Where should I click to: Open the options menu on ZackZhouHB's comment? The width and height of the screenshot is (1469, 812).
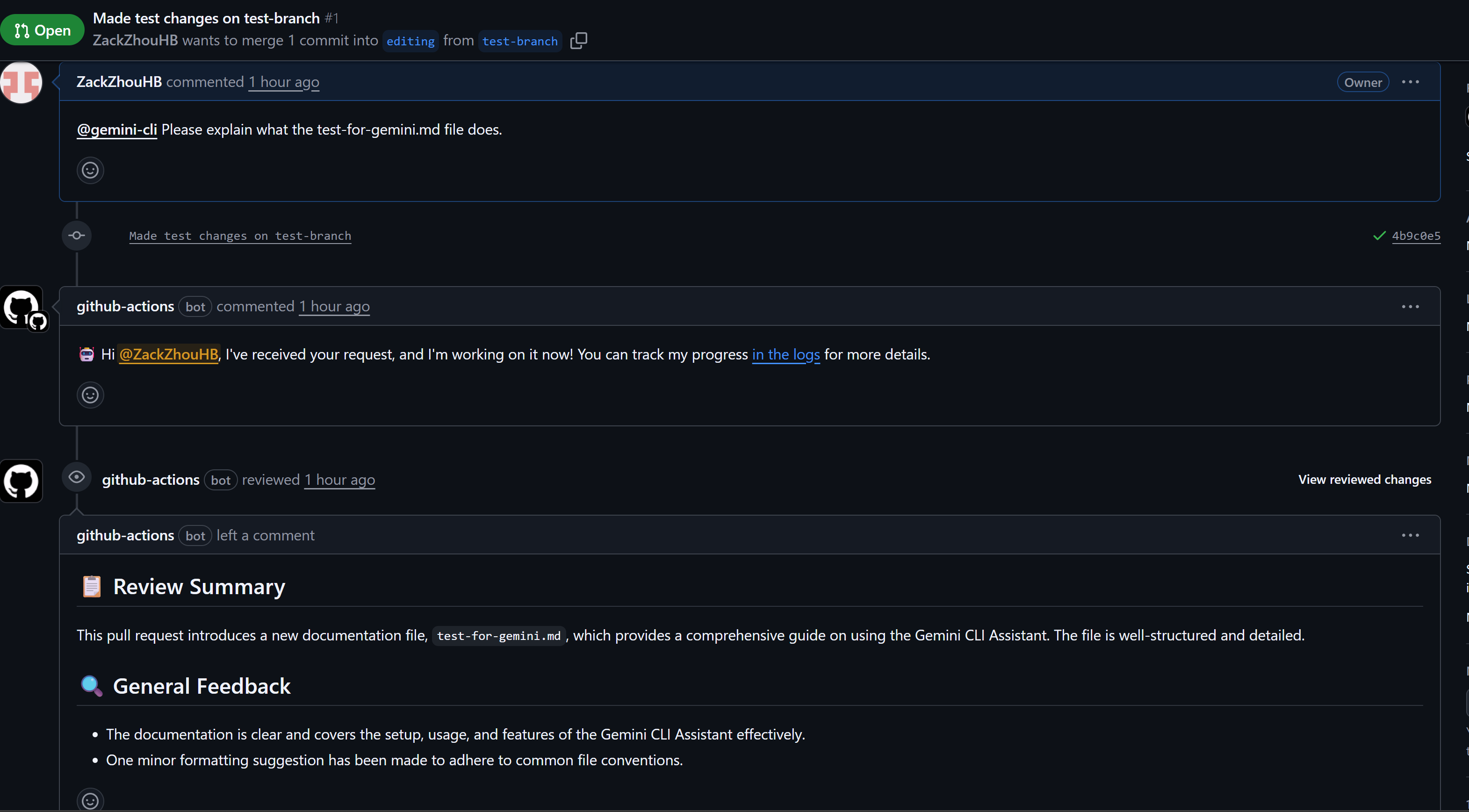[1410, 82]
